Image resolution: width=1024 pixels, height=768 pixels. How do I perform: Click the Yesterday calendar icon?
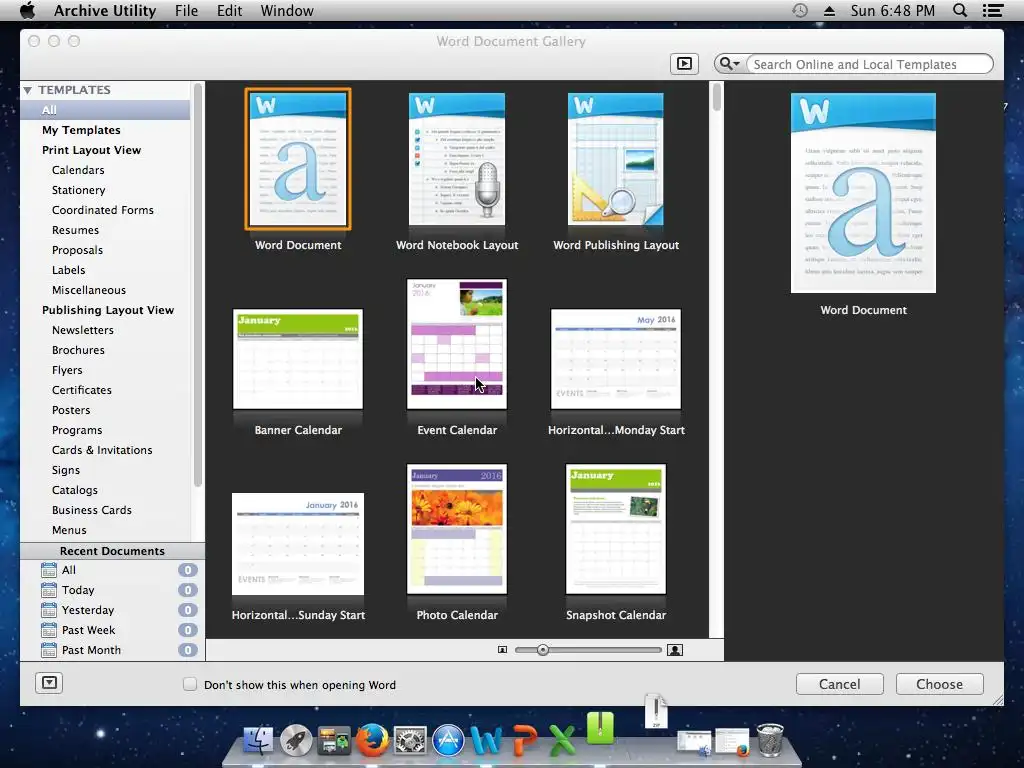point(49,610)
